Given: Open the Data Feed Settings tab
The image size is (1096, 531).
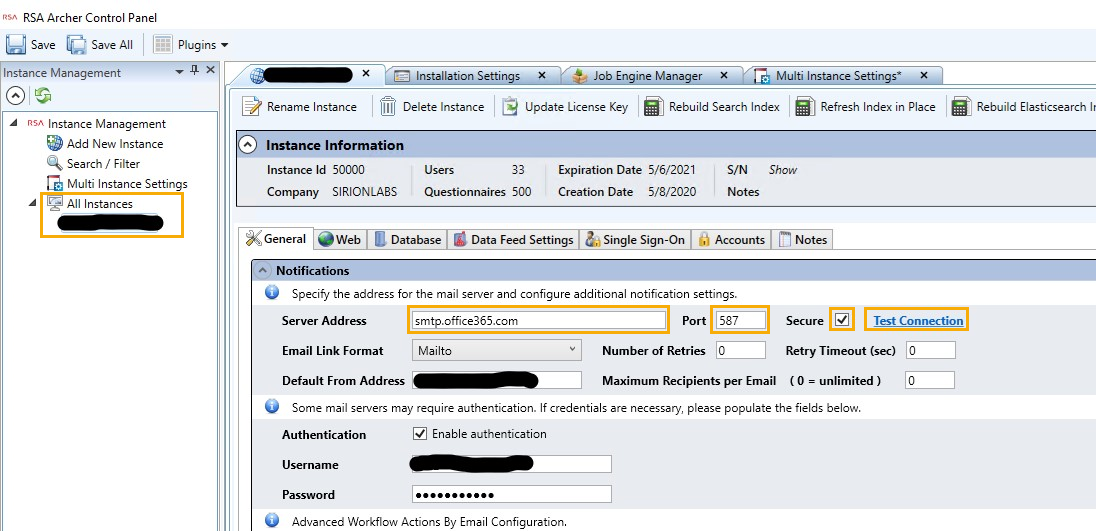Looking at the screenshot, I should [x=514, y=240].
